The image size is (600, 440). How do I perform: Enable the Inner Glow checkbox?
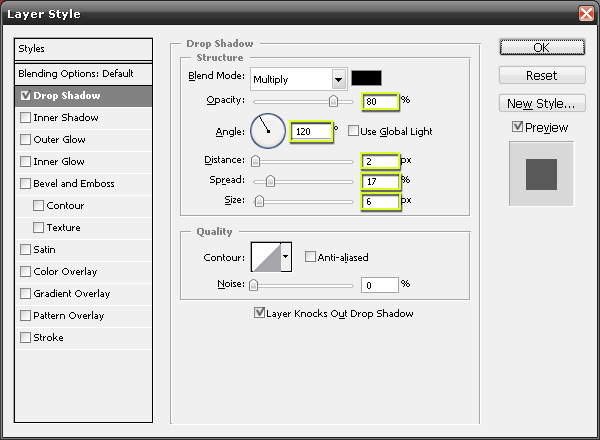(x=25, y=161)
